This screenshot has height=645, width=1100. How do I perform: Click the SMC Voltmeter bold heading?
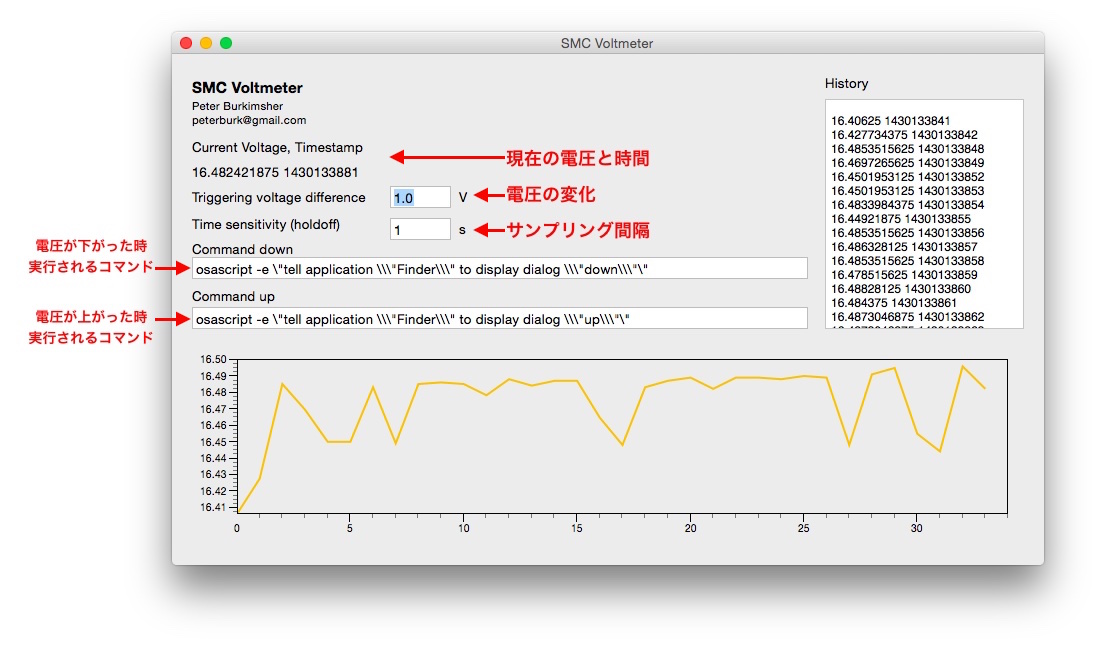[247, 88]
